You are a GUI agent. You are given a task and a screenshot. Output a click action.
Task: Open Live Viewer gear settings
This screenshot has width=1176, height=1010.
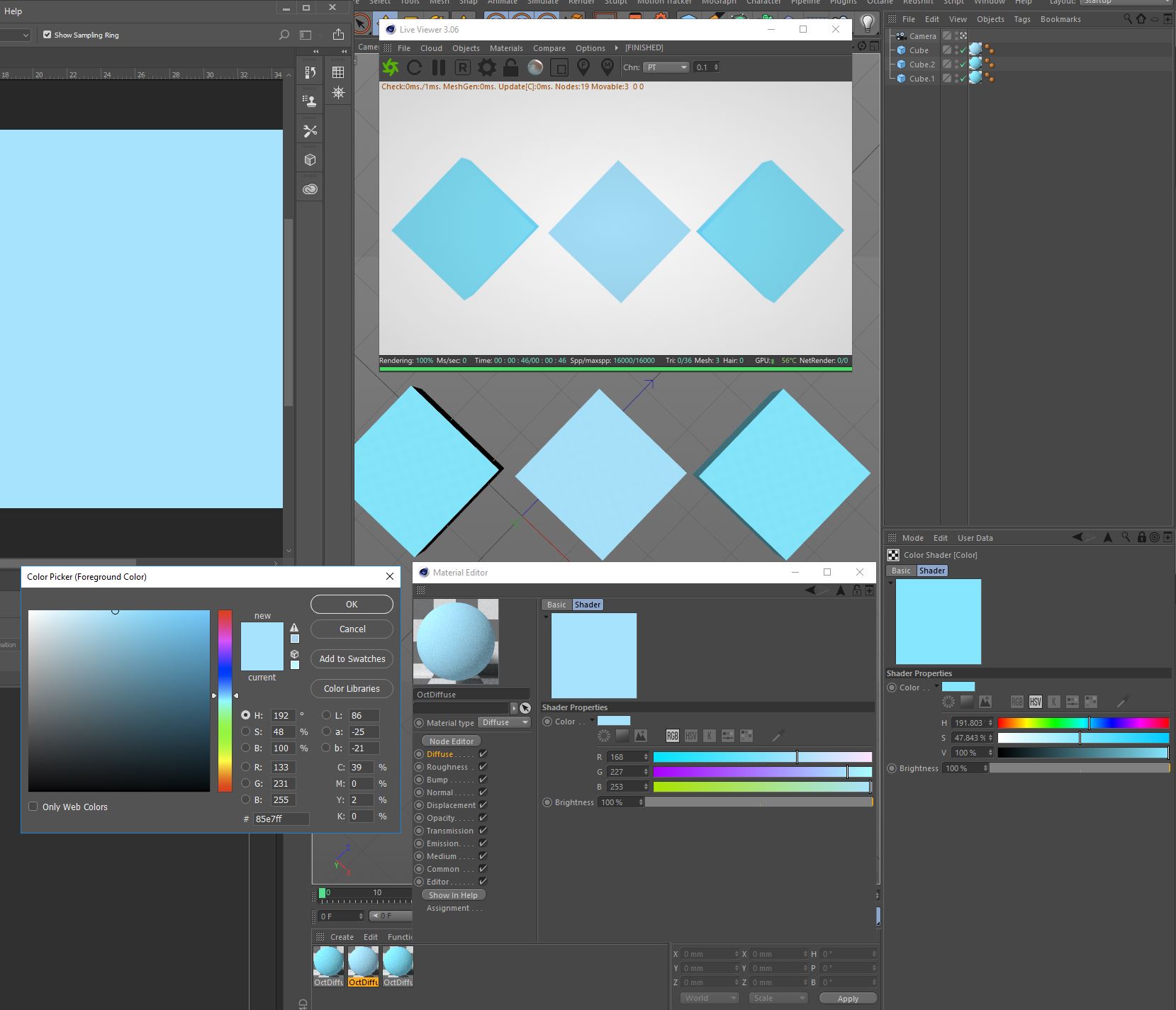coord(487,67)
